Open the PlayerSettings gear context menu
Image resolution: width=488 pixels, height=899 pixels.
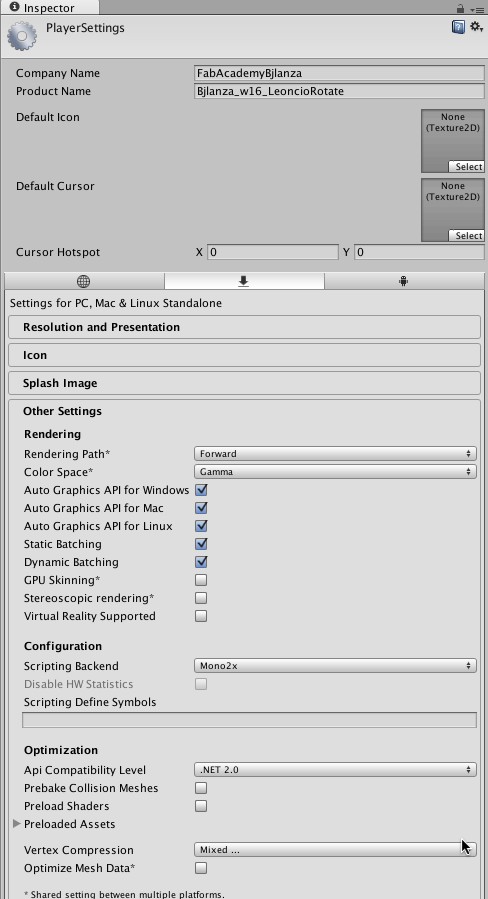point(476,27)
